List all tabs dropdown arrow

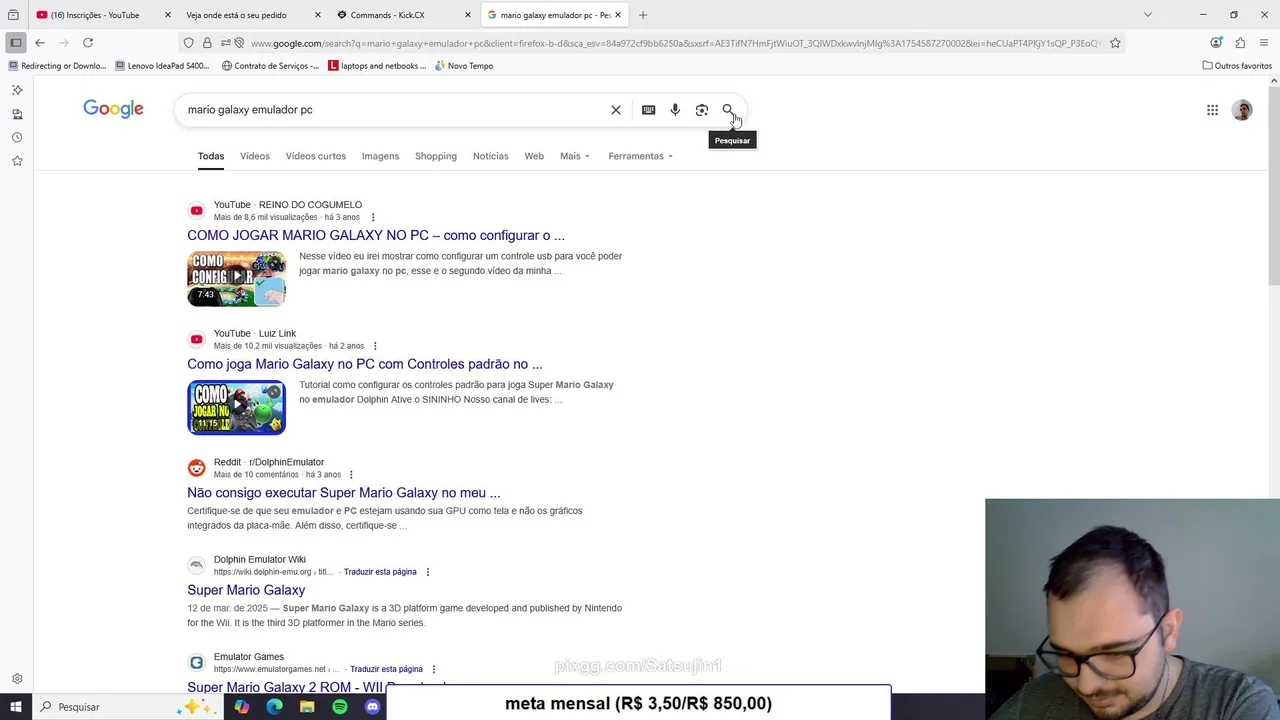coord(1147,15)
